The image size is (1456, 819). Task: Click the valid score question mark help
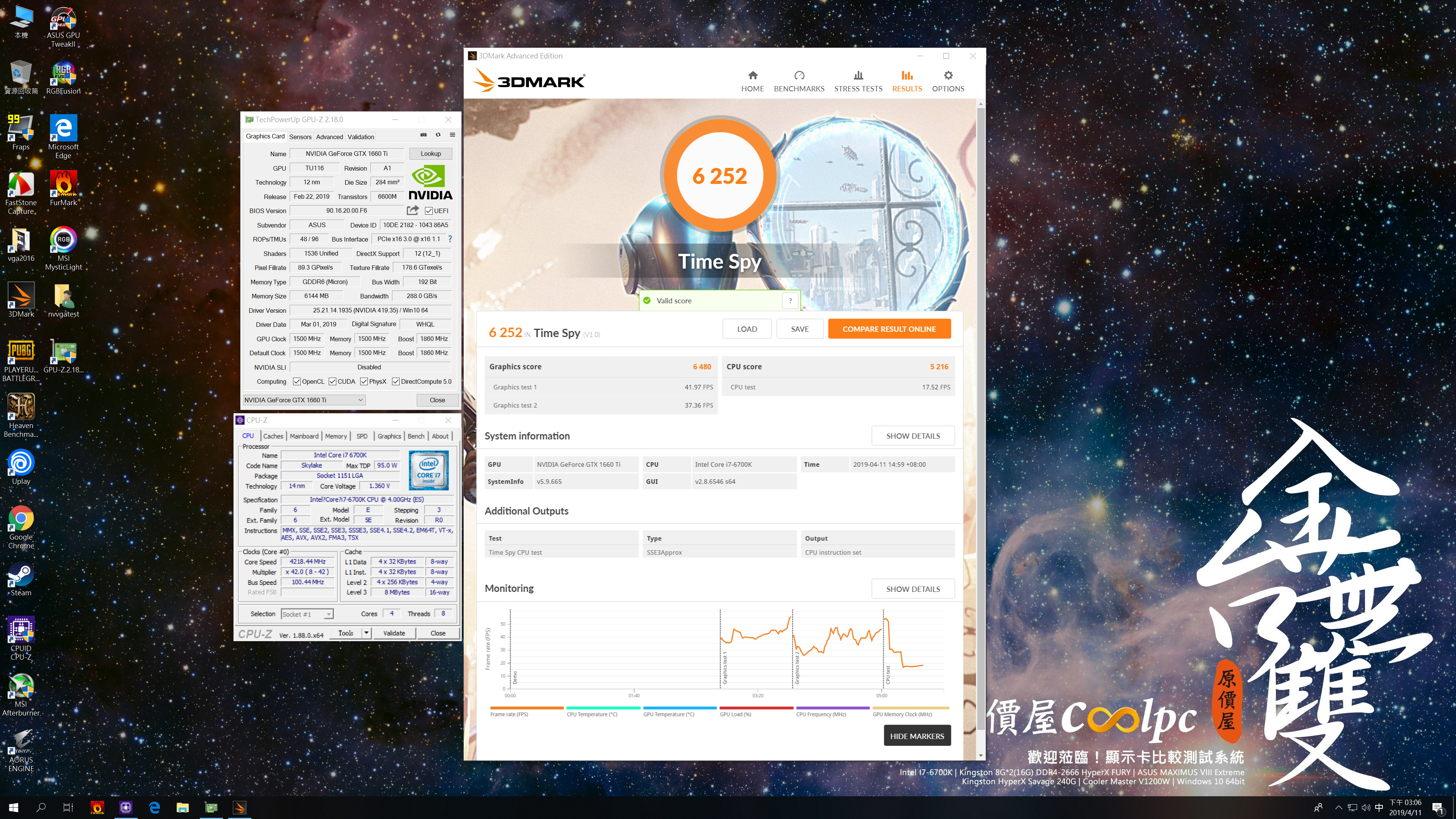pos(790,301)
